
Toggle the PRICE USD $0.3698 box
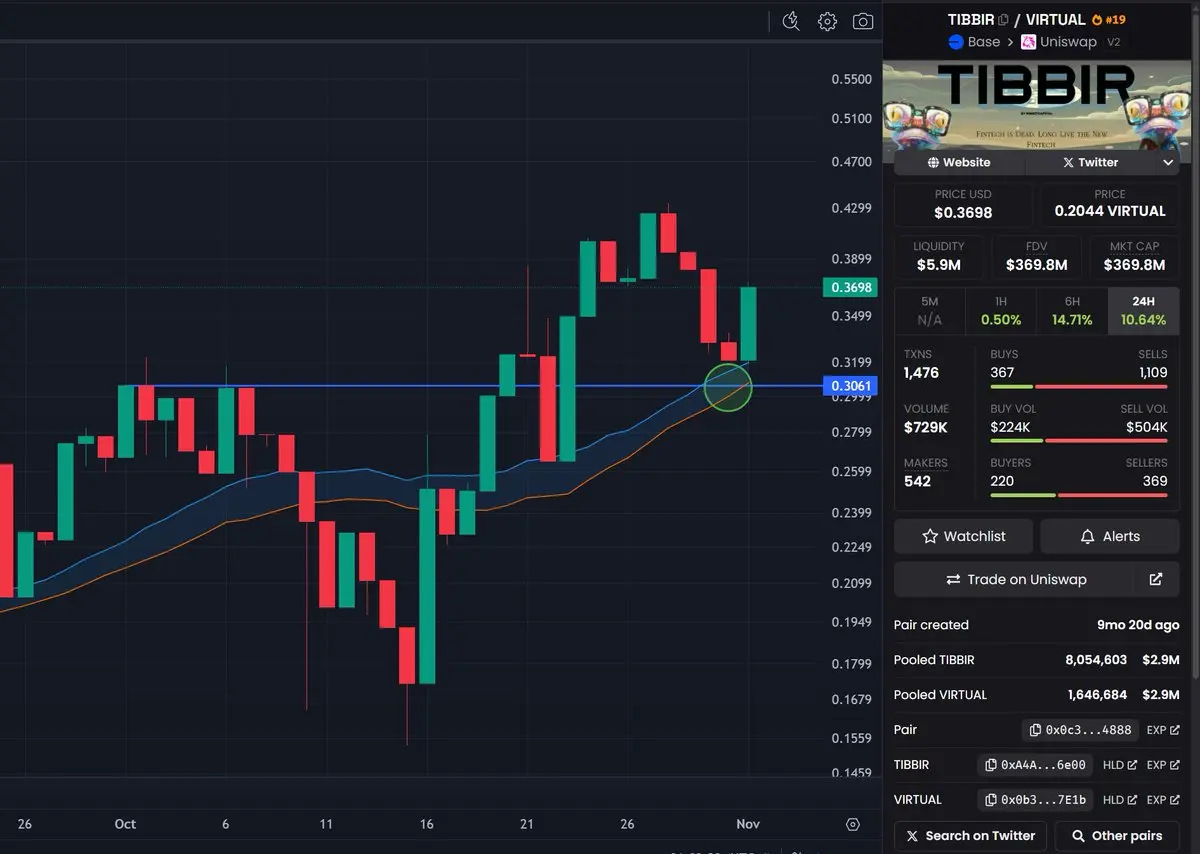point(964,204)
